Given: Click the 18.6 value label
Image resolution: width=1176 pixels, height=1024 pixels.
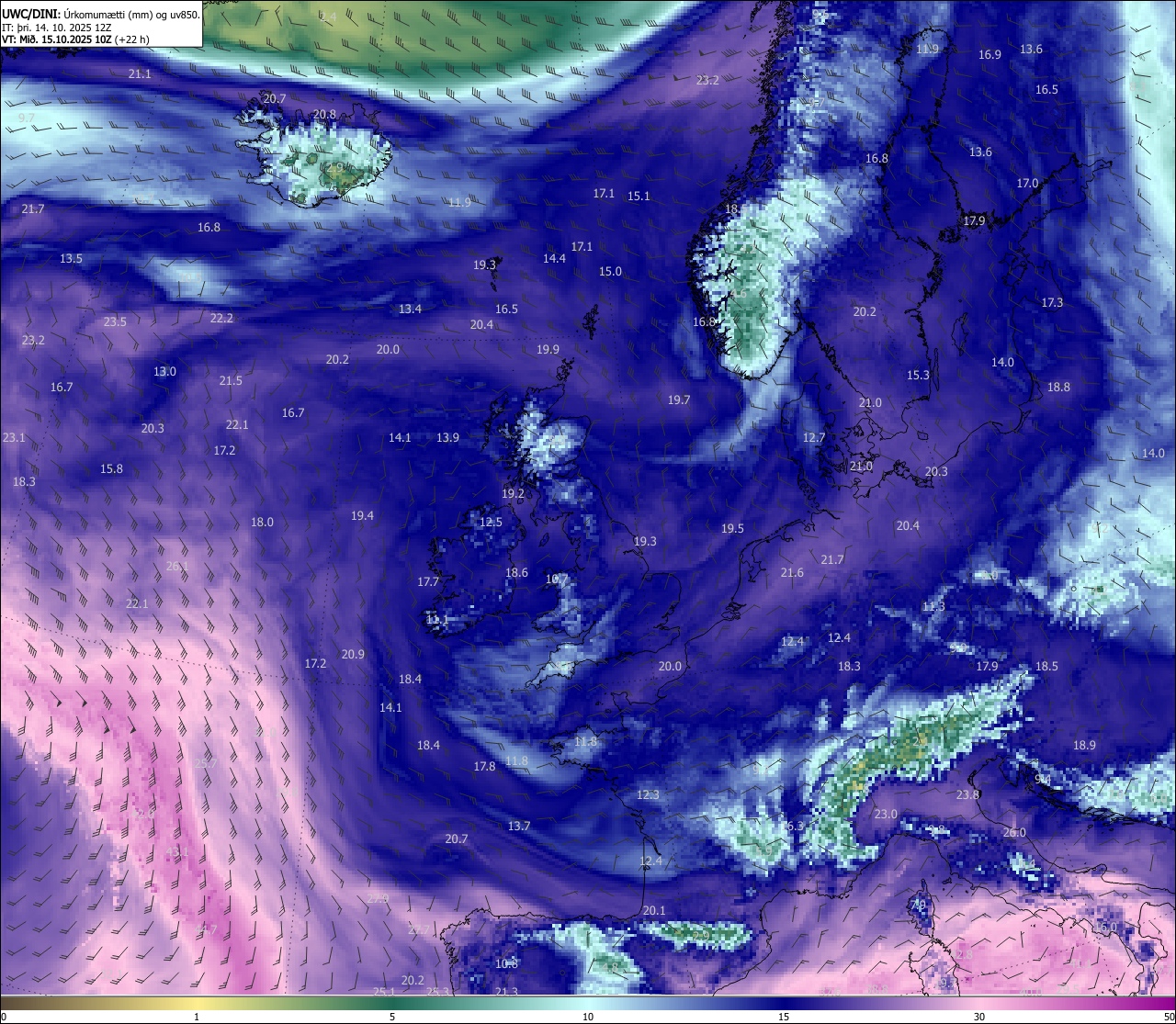Looking at the screenshot, I should (516, 573).
